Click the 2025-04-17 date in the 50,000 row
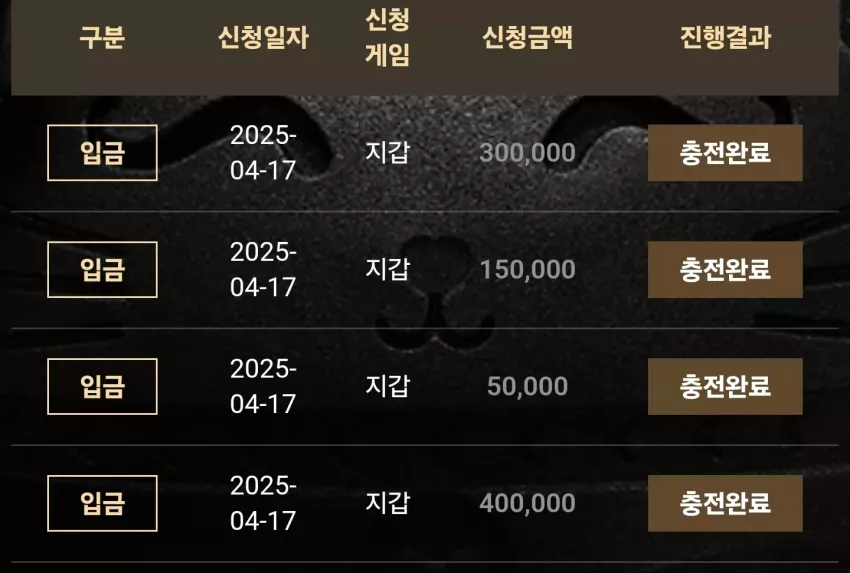The image size is (850, 573). pyautogui.click(x=263, y=386)
